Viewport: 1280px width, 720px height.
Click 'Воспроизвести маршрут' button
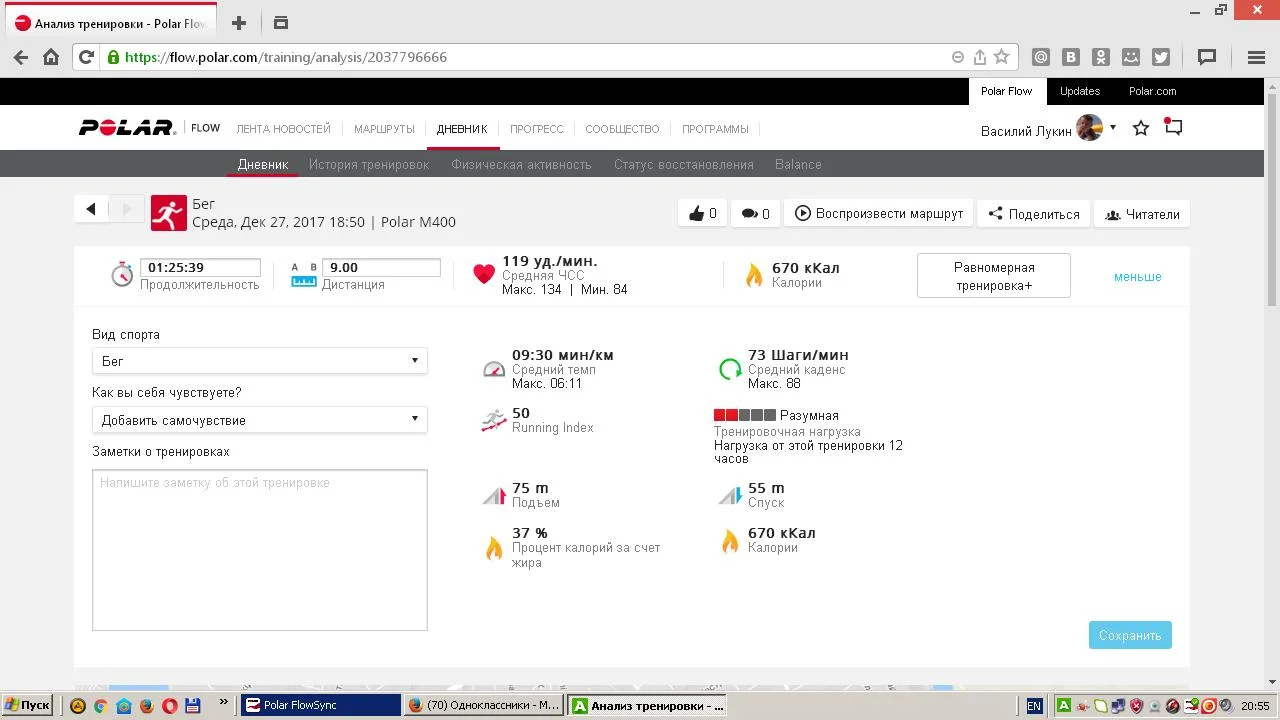coord(878,213)
